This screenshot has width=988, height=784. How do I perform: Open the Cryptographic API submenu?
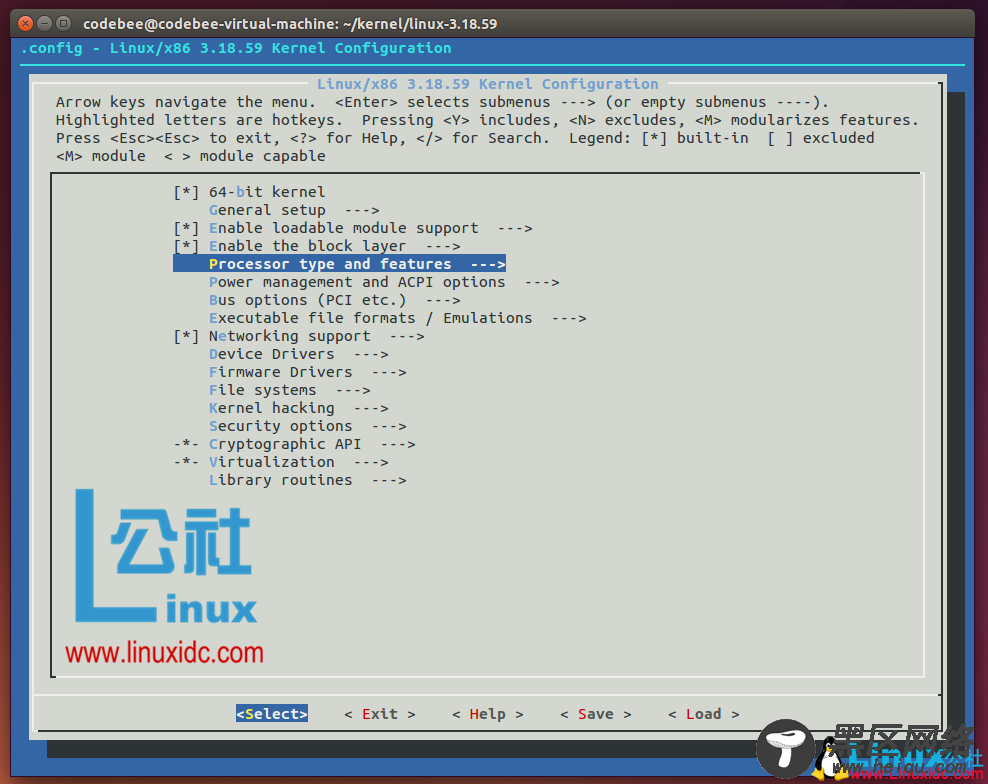coord(285,444)
